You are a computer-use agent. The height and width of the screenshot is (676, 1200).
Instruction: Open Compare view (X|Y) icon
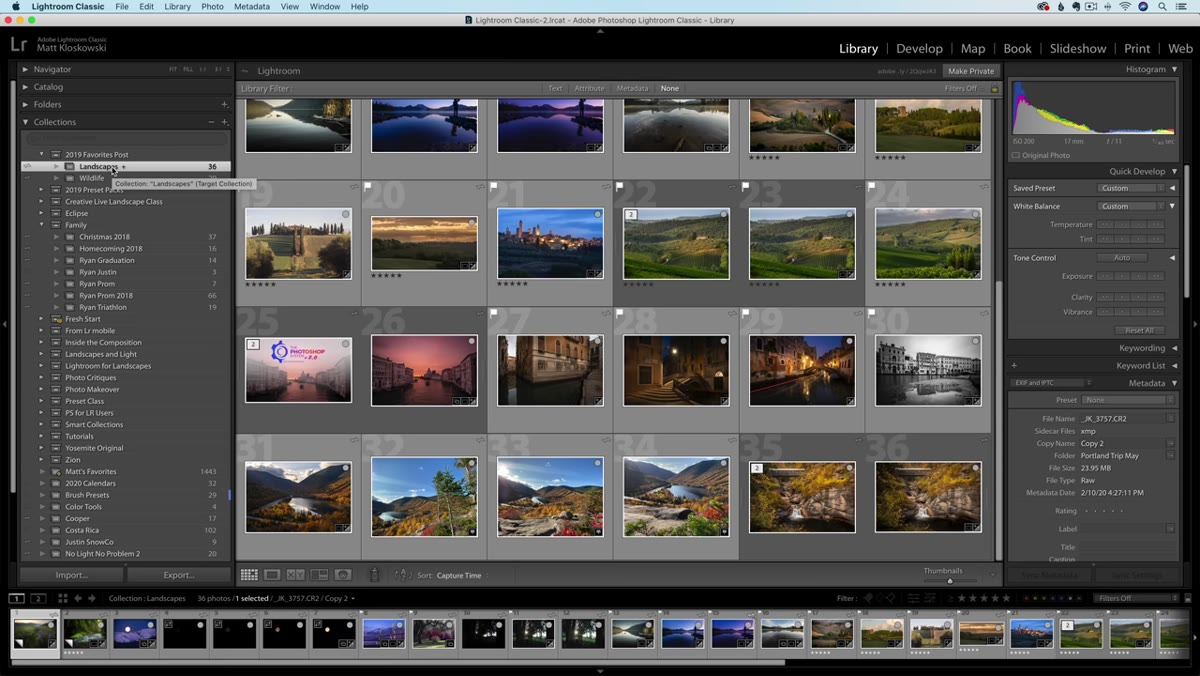296,575
